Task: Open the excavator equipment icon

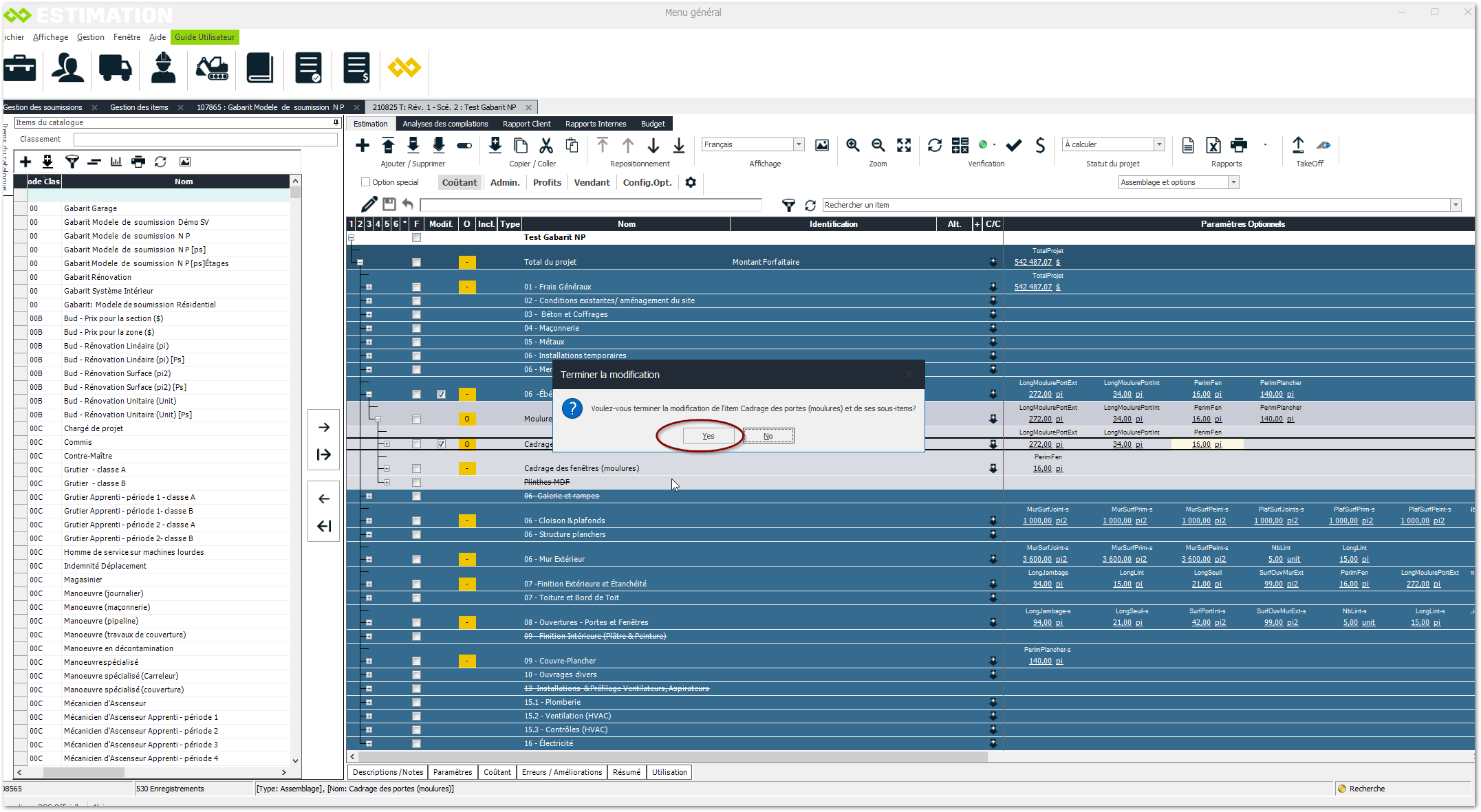Action: tap(212, 68)
